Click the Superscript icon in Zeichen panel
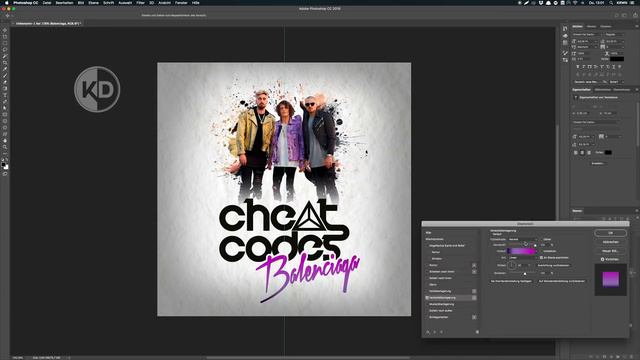Viewport: 640px width, 360px height. 602,67
